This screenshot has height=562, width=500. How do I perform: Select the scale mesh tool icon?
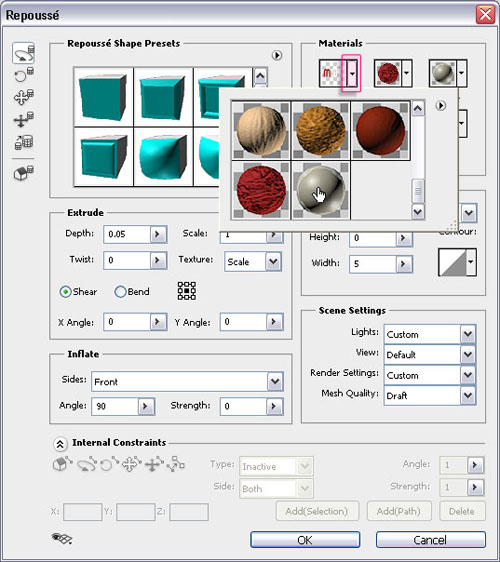24,142
